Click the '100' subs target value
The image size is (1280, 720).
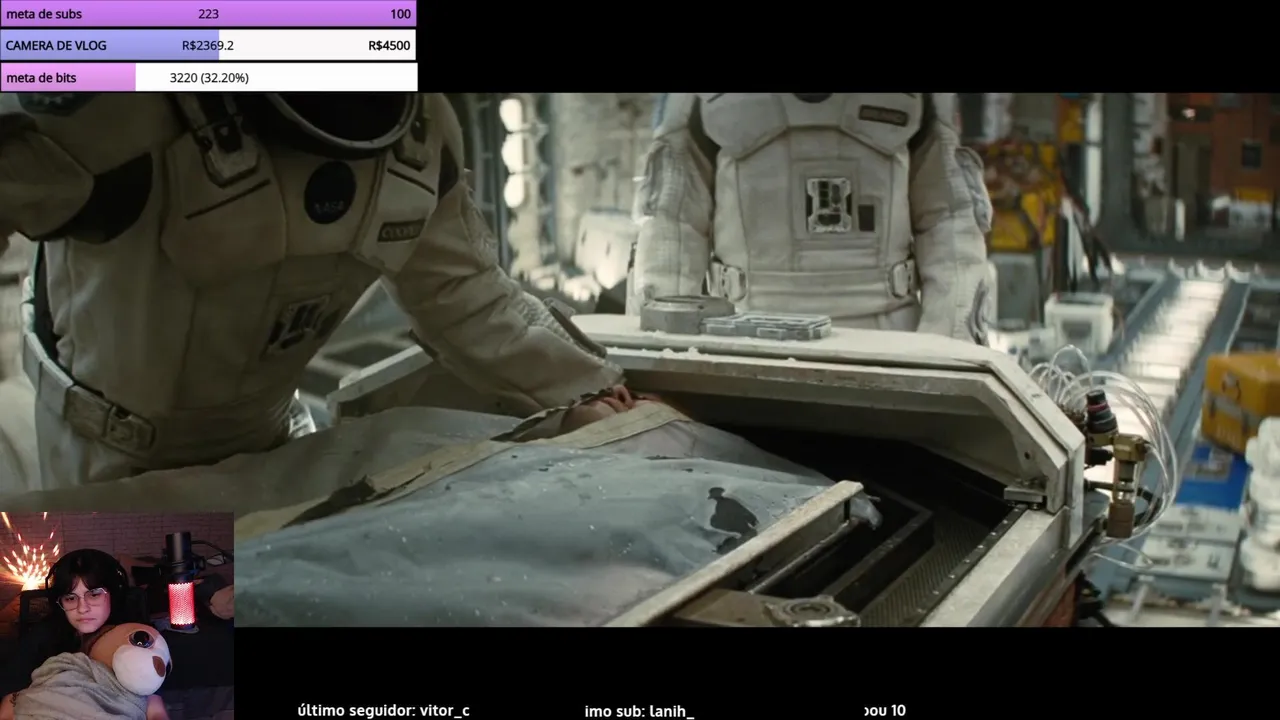tap(400, 14)
